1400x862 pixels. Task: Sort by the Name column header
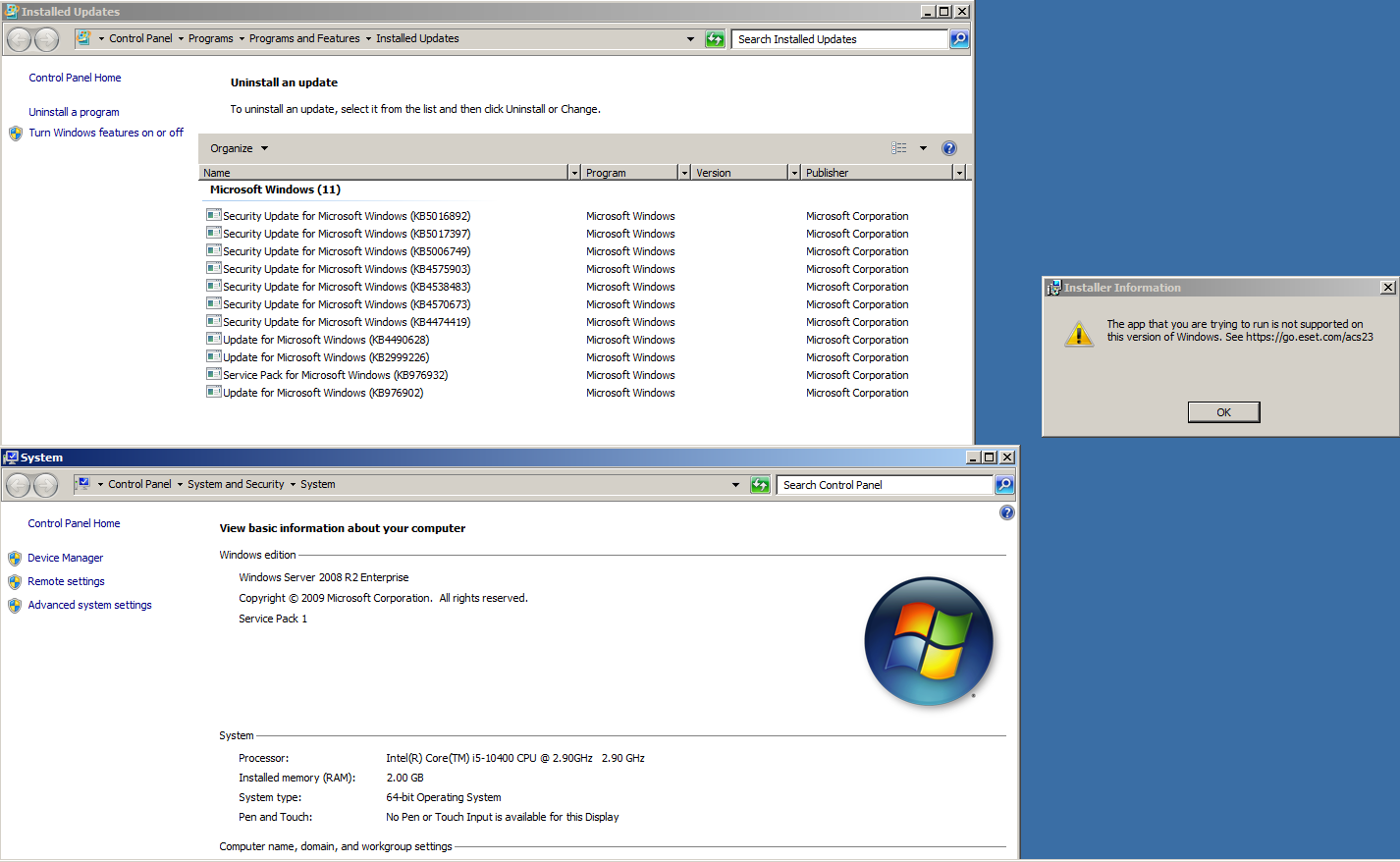click(x=384, y=173)
